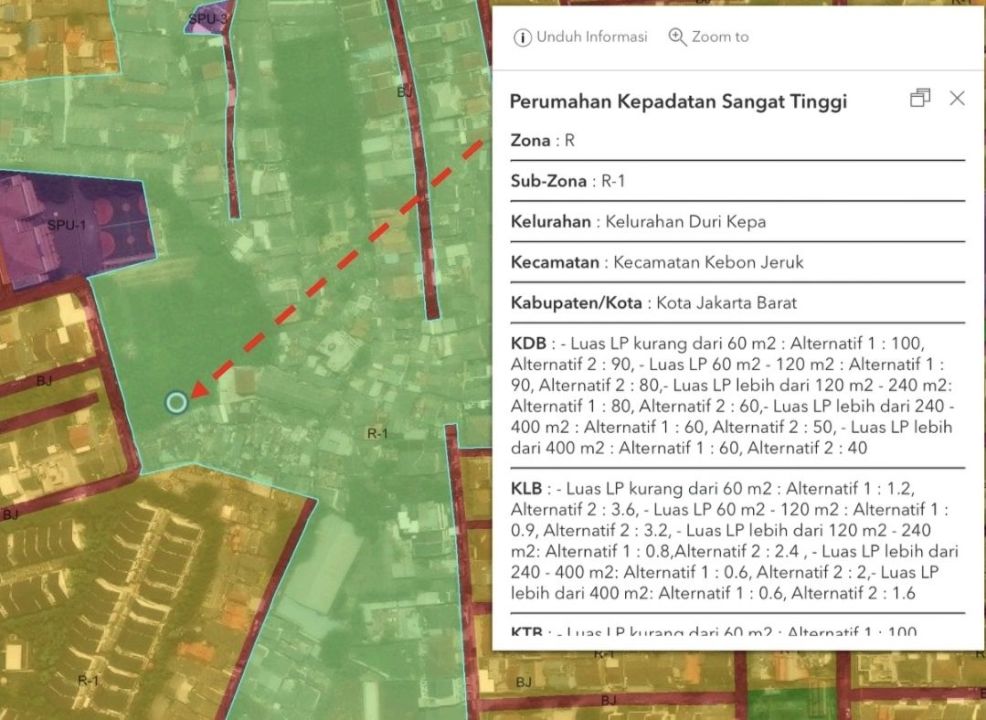Click the R-1 label in green zone

(x=377, y=433)
